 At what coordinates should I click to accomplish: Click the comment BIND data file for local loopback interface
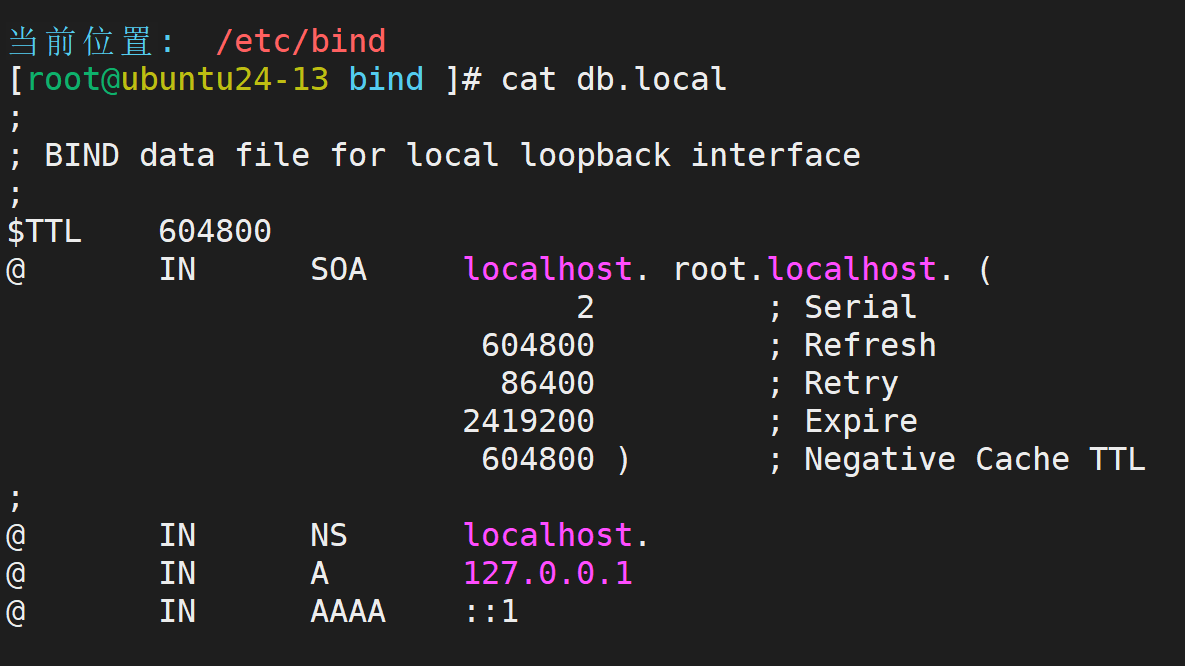tap(453, 156)
